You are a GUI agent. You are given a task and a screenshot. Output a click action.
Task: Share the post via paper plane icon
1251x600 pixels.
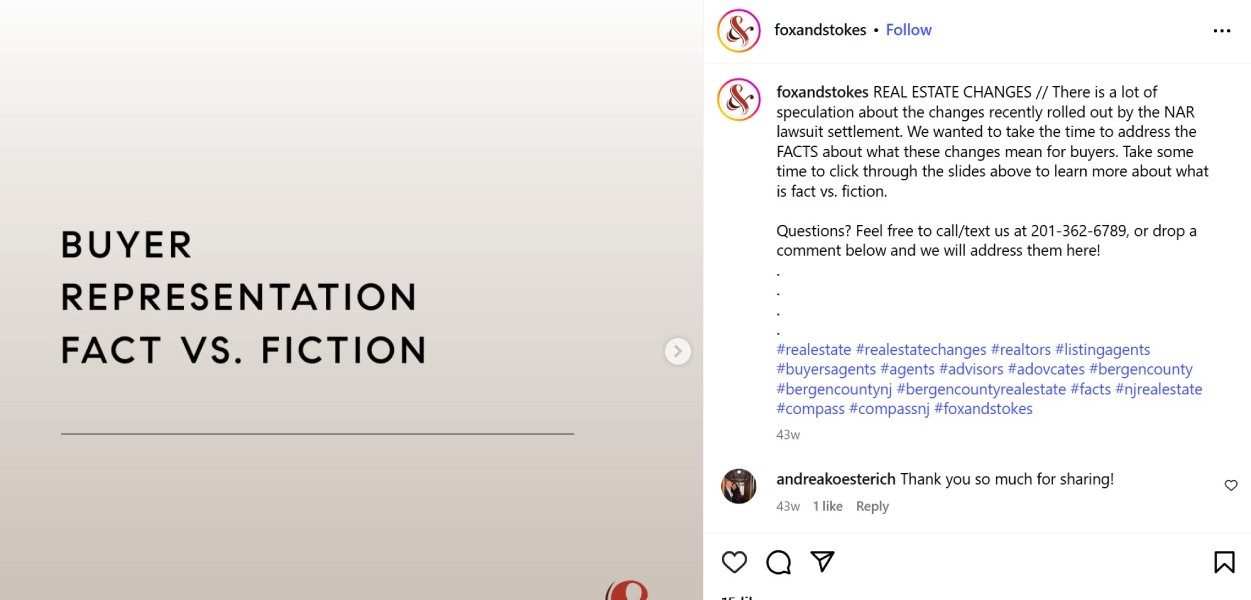coord(822,562)
